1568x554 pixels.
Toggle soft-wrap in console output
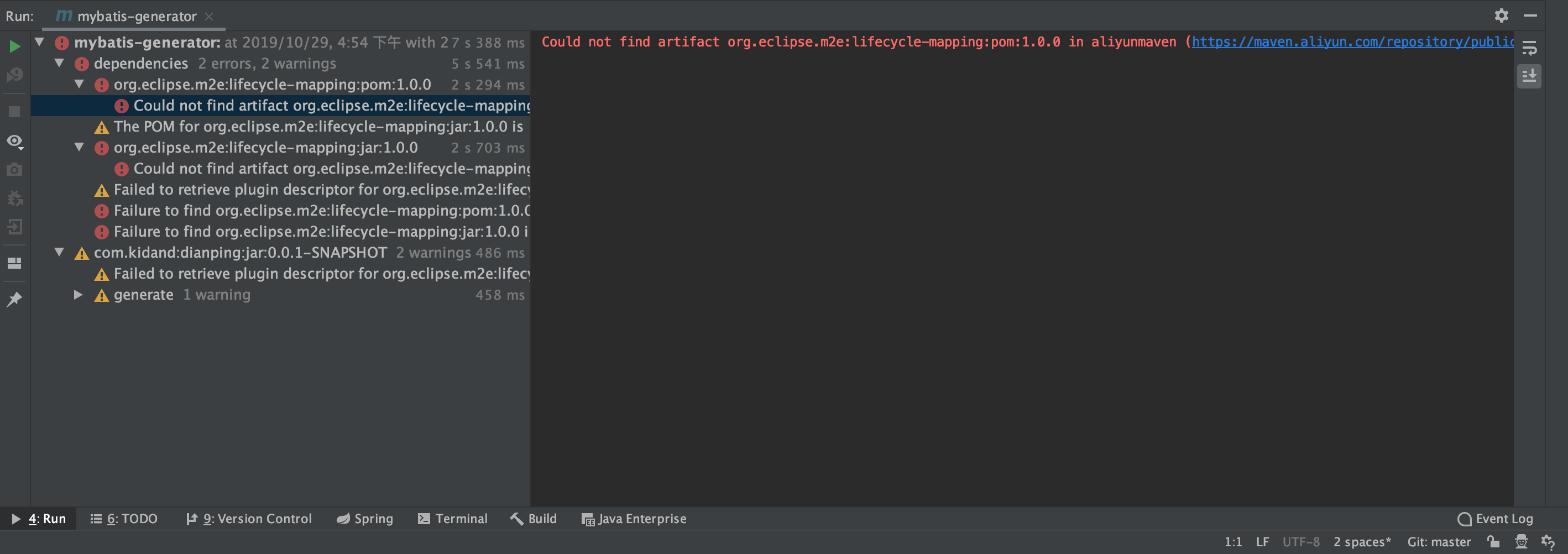click(1529, 48)
